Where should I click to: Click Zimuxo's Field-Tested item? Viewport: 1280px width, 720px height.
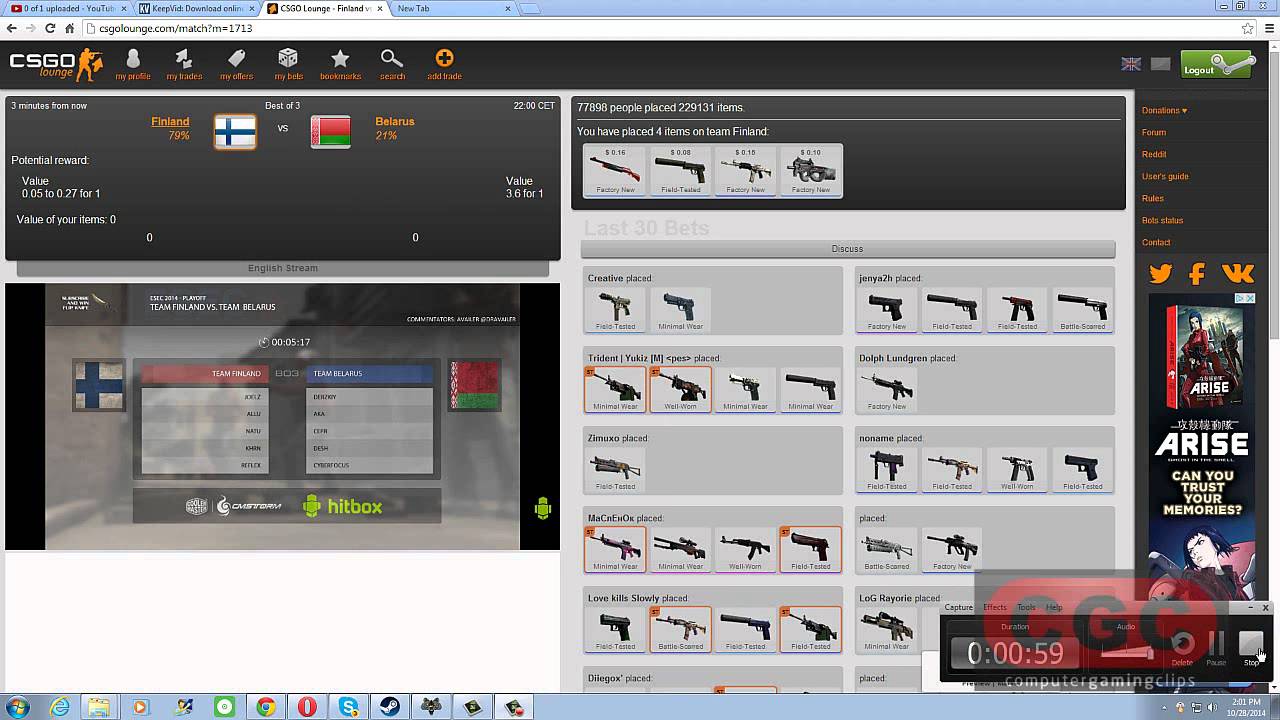pos(615,469)
